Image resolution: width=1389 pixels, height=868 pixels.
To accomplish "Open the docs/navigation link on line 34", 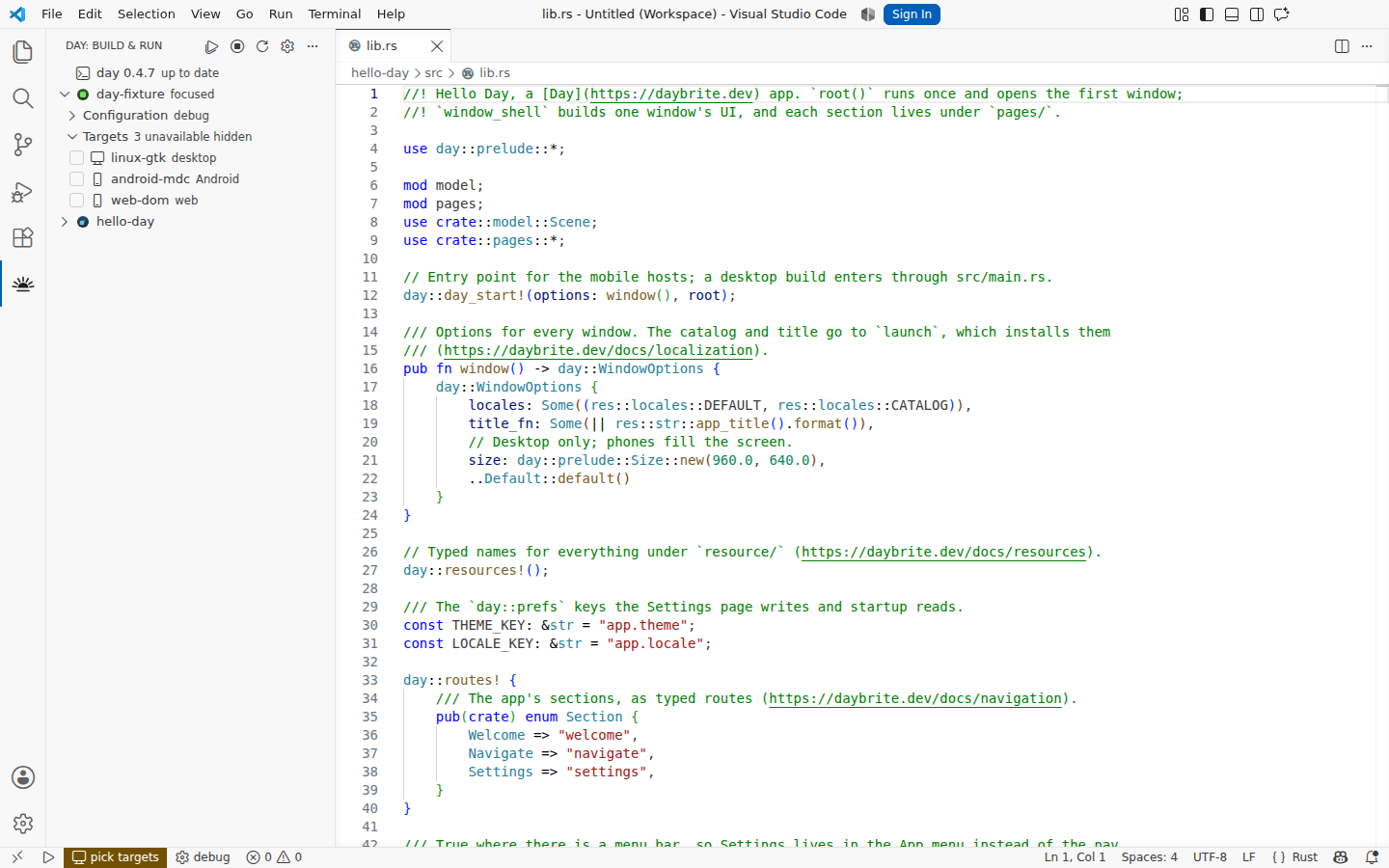I will coord(915,699).
